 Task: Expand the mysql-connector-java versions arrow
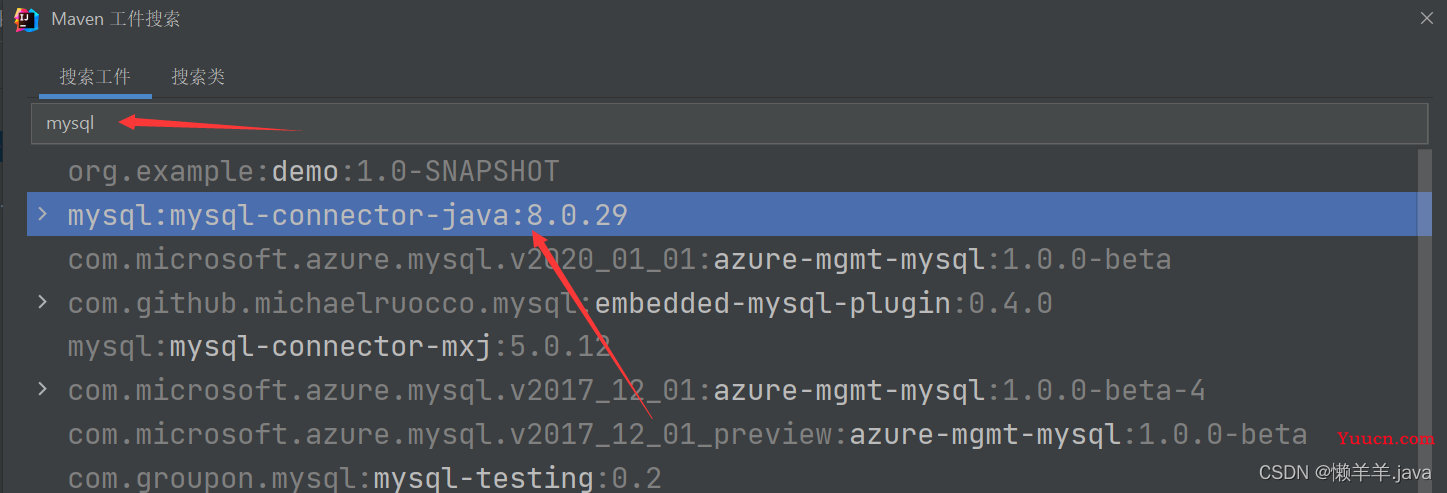(42, 214)
